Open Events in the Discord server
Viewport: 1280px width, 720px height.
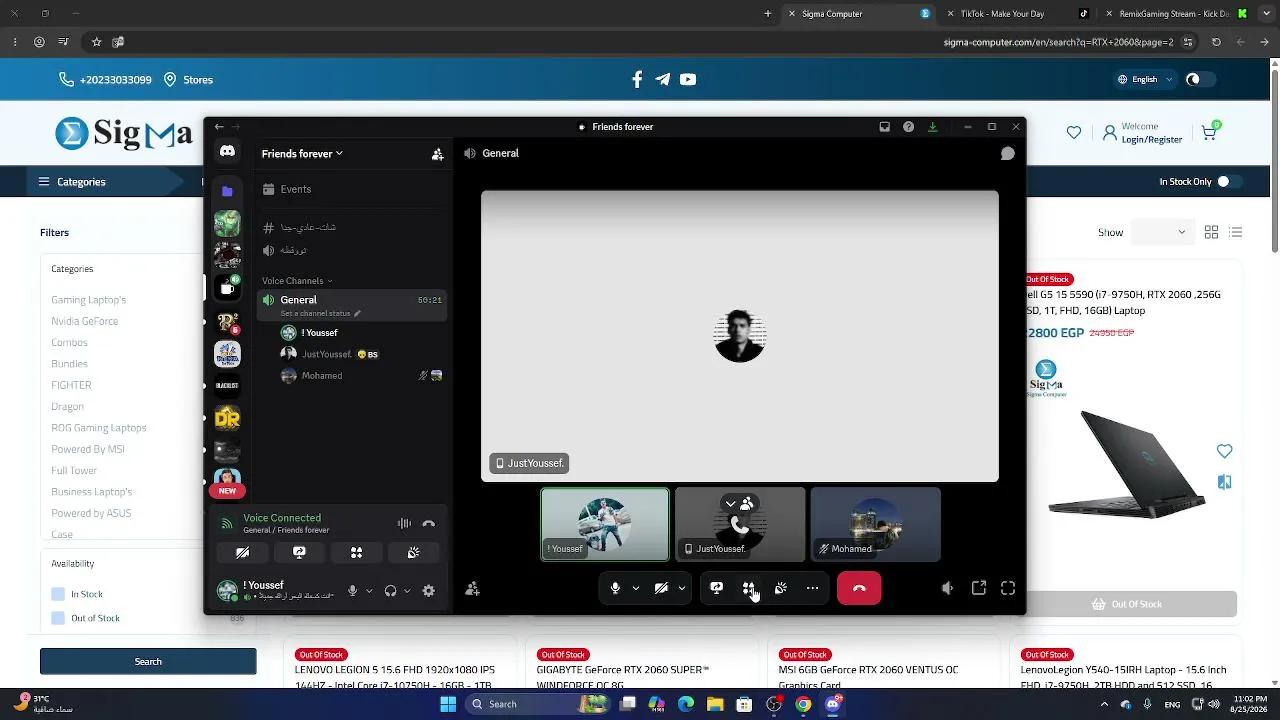click(350, 189)
